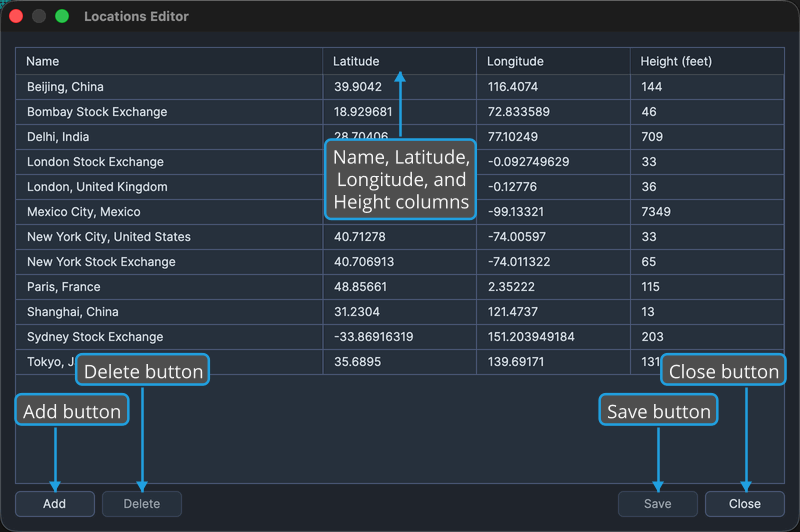Click latitude value 18.929681
The image size is (800, 532).
pyautogui.click(x=363, y=112)
